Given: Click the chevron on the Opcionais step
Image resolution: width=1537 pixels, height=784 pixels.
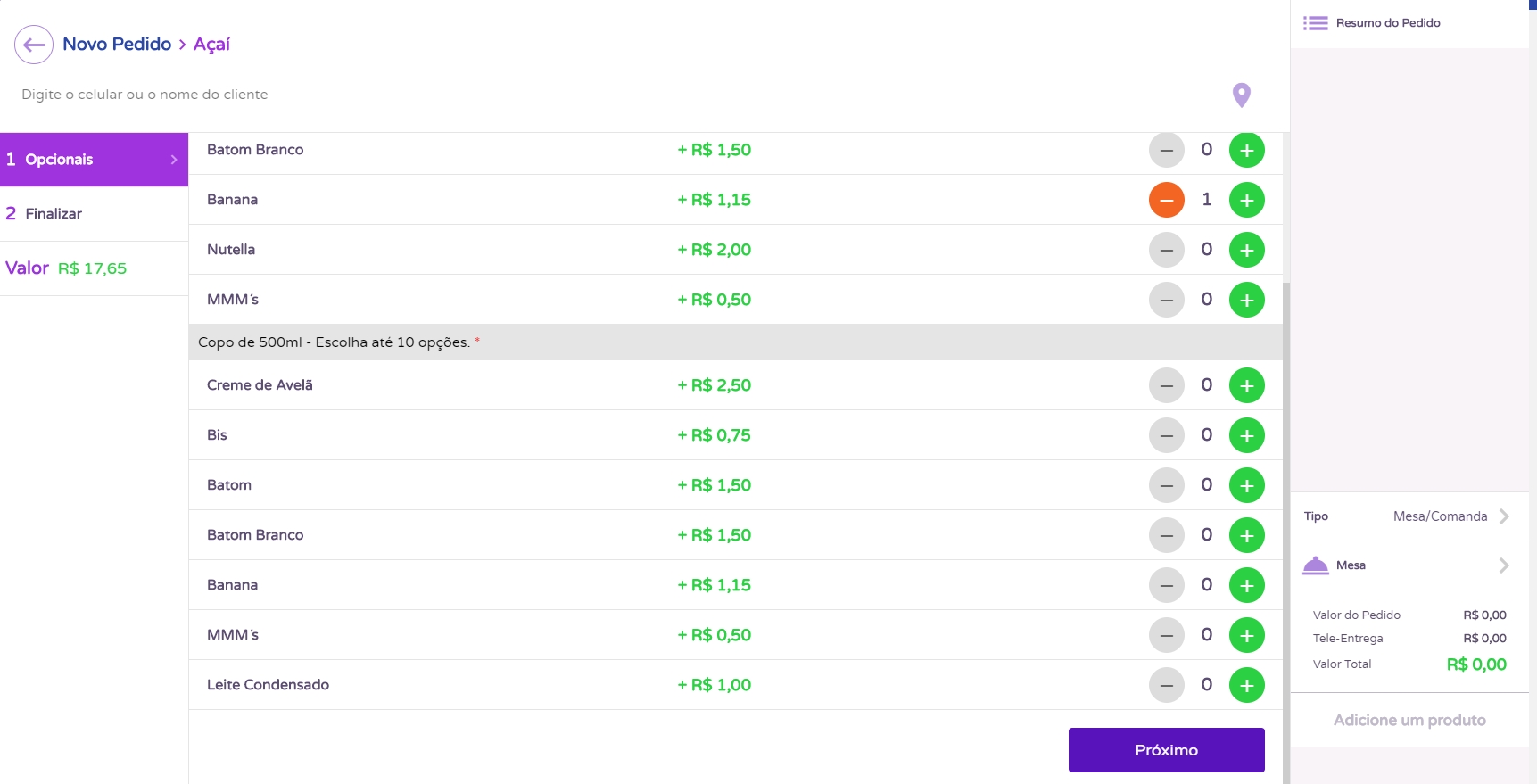Looking at the screenshot, I should point(174,160).
